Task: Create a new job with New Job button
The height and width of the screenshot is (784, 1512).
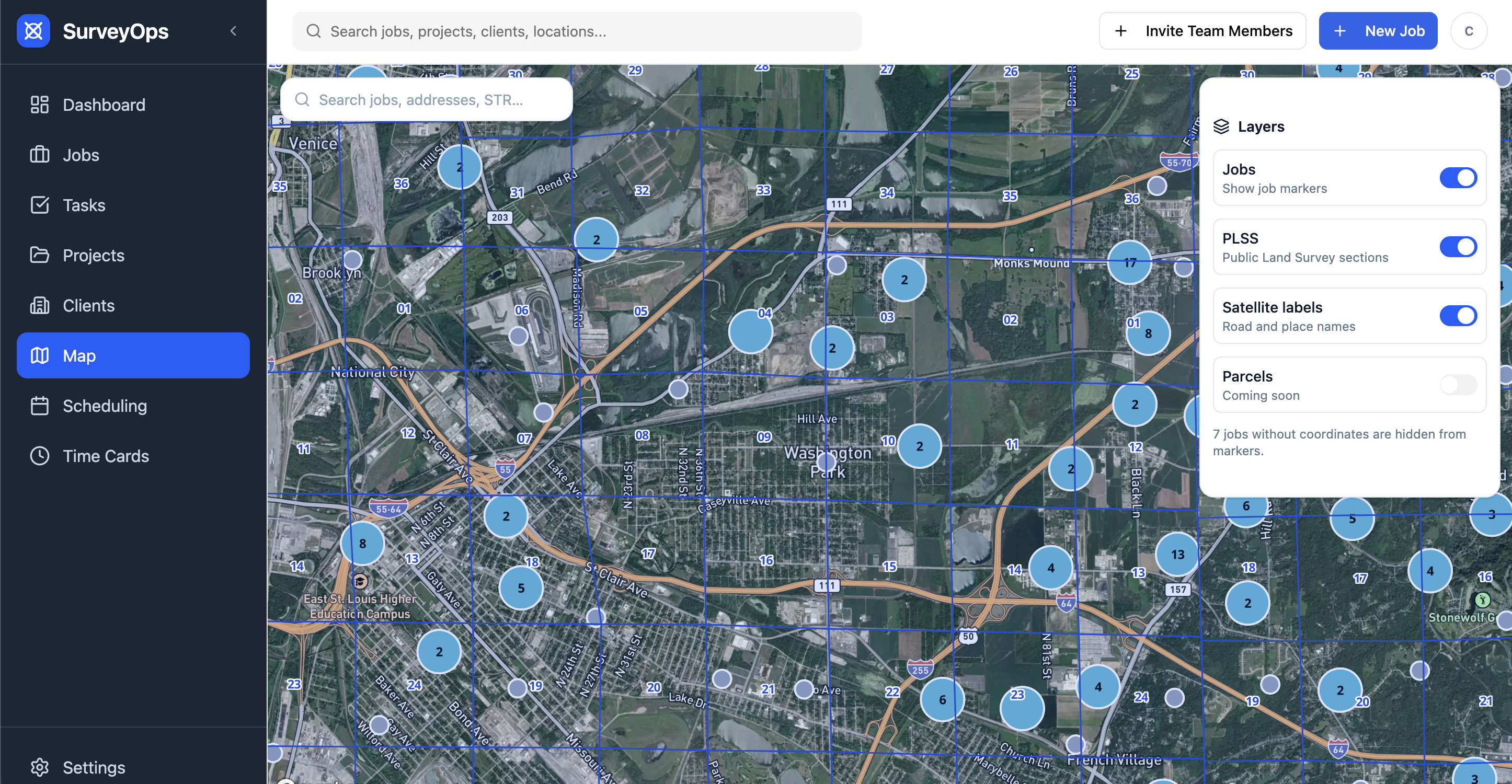Action: 1378,30
